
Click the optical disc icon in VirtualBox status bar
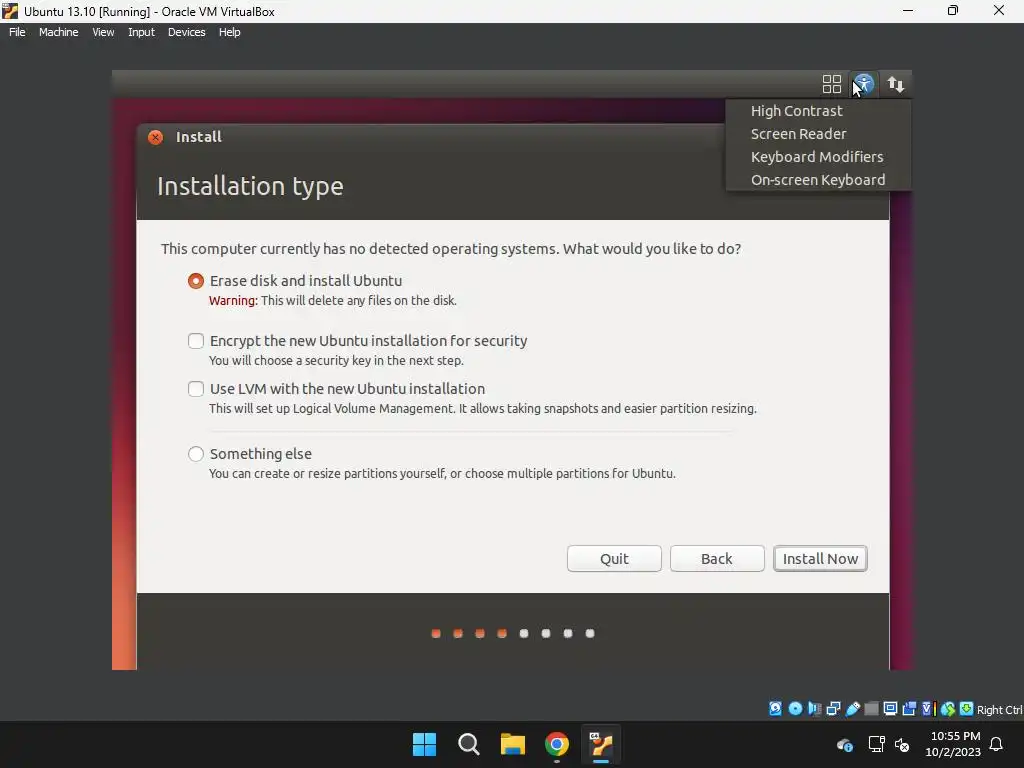795,709
